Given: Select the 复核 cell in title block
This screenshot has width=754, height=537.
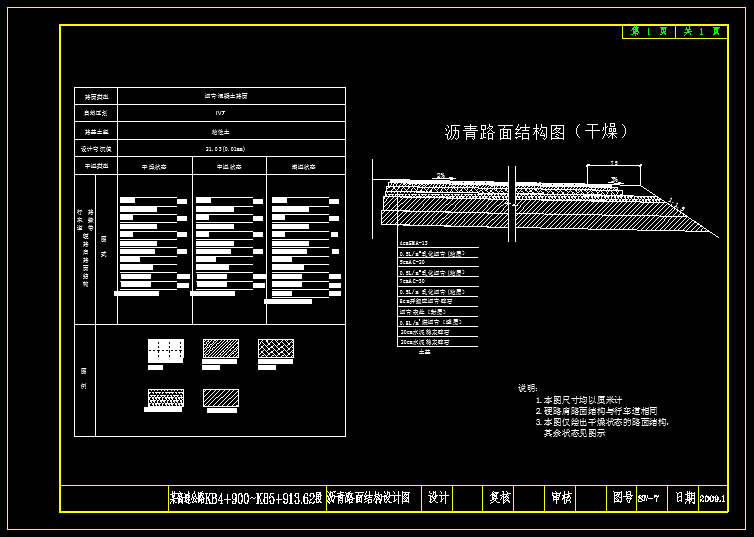Looking at the screenshot, I should tap(499, 497).
